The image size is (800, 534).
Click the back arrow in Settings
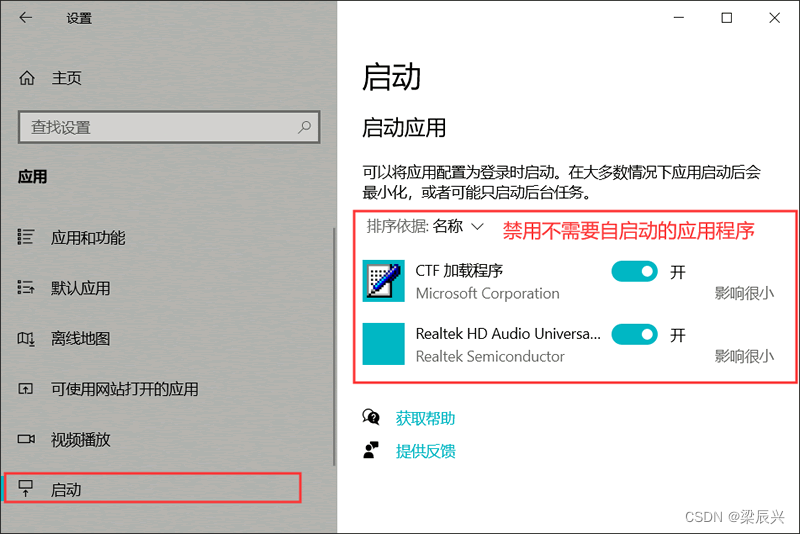pyautogui.click(x=25, y=18)
